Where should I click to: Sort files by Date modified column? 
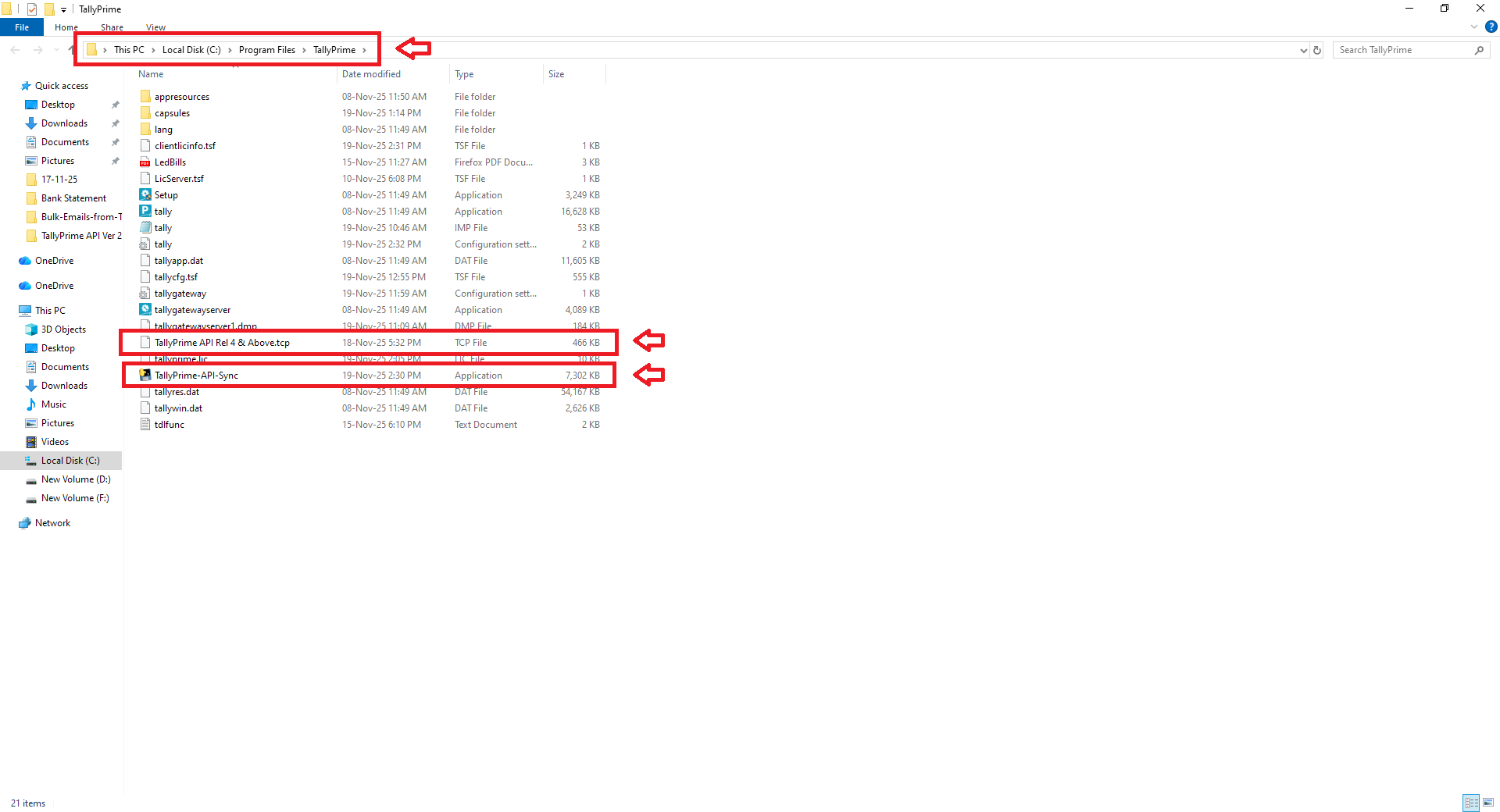[371, 74]
